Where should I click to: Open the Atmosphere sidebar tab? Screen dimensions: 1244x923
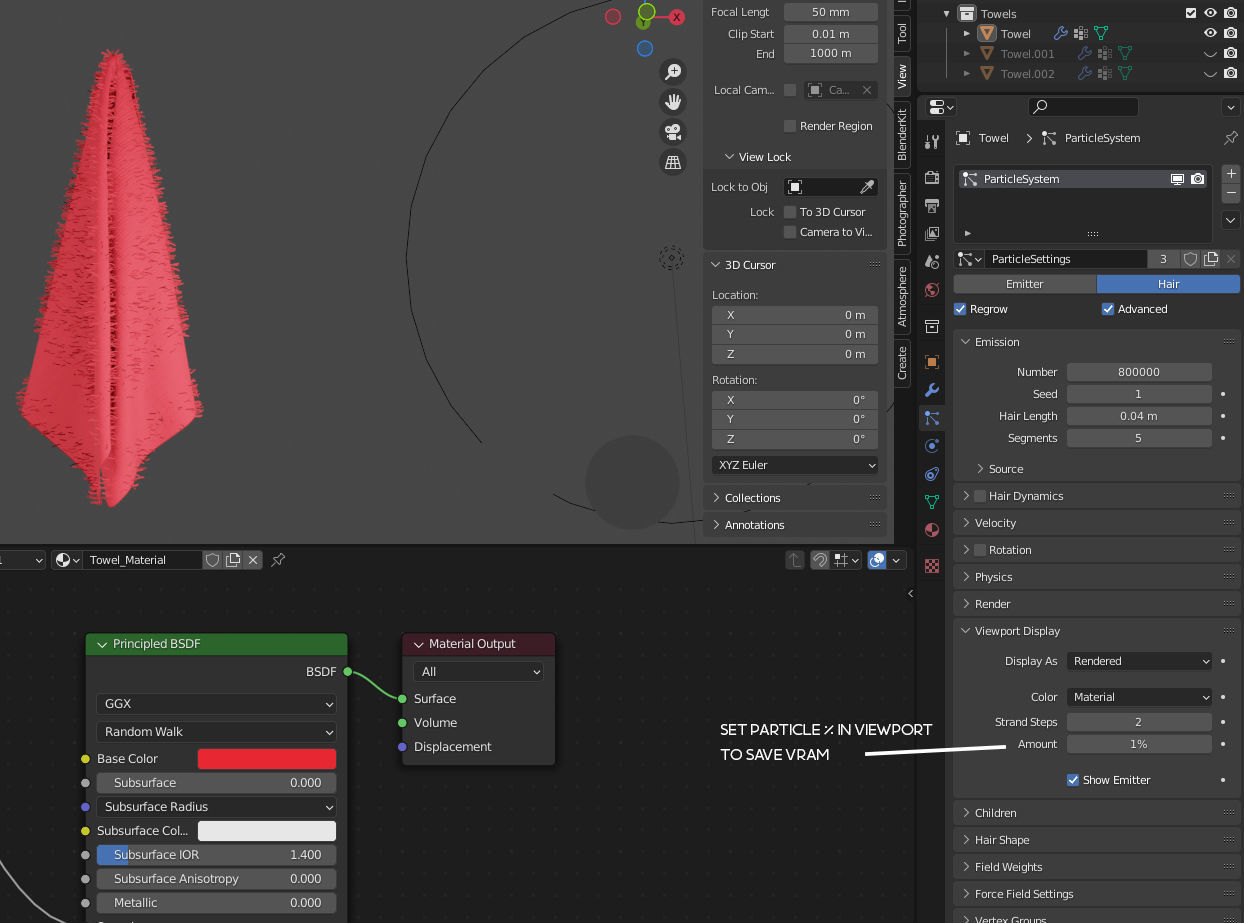[902, 296]
